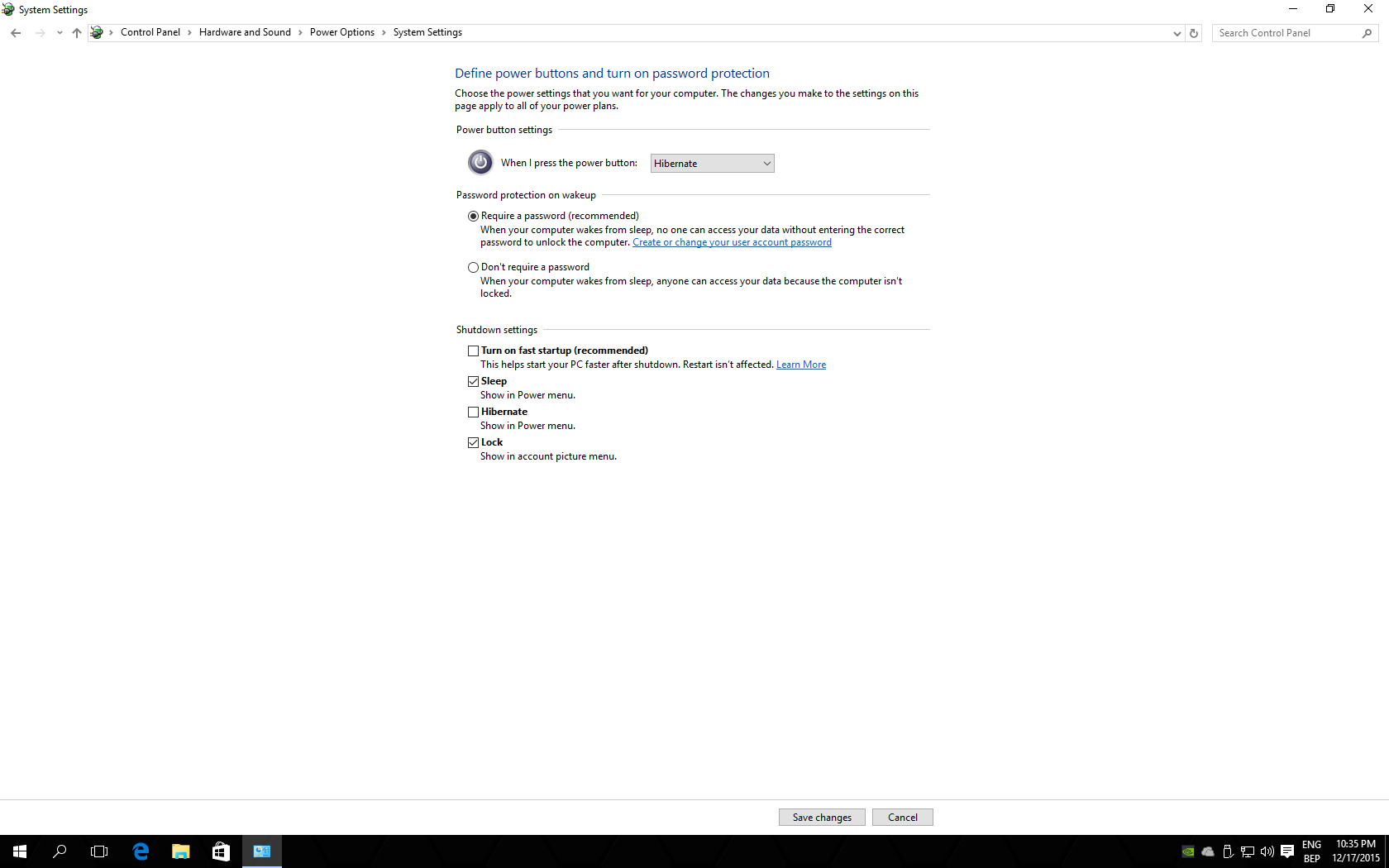The width and height of the screenshot is (1389, 868).
Task: Click the Control Panel taskbar button
Action: [x=262, y=851]
